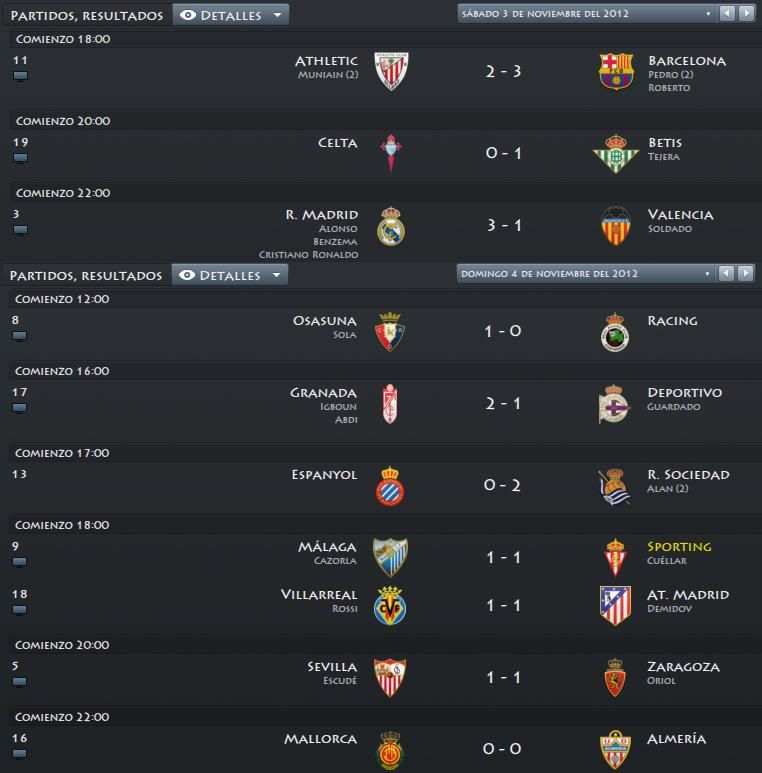Expand the Domingo 4 de Noviembre date selector
Viewport: 762px width, 773px height.
[x=586, y=274]
